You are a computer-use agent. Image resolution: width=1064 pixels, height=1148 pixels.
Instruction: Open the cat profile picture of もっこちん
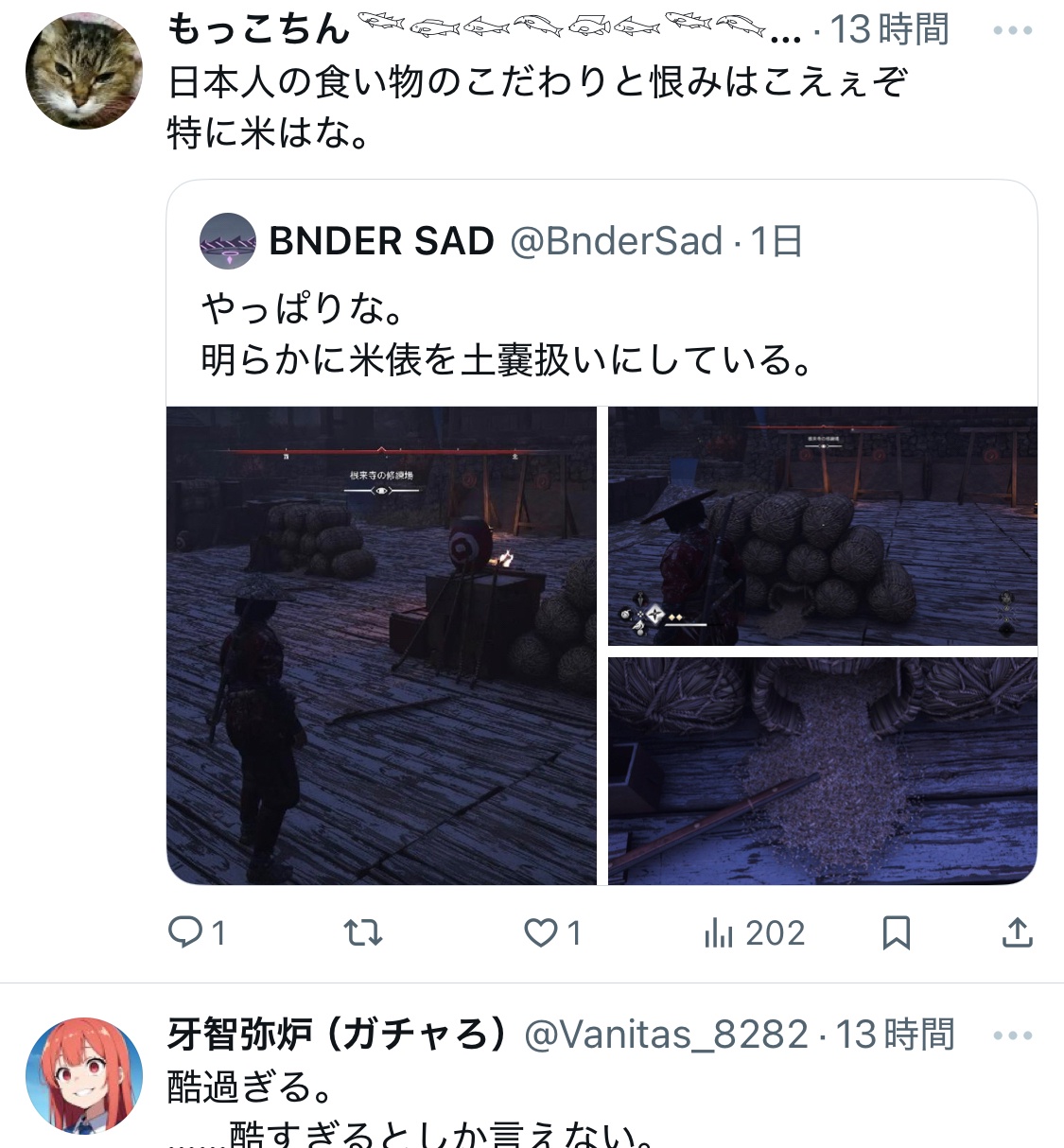coord(84,71)
